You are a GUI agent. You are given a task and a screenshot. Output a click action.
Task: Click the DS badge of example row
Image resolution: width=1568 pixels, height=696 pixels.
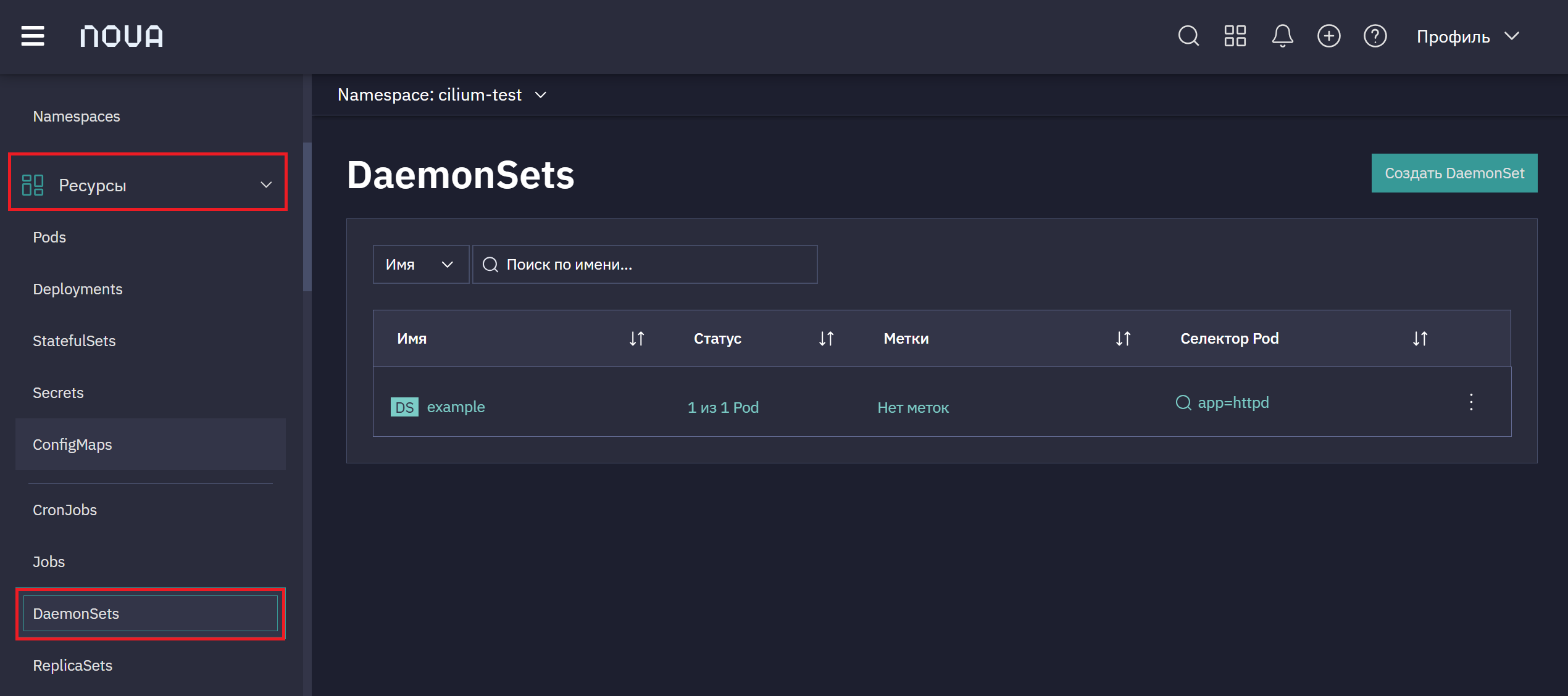pos(404,407)
